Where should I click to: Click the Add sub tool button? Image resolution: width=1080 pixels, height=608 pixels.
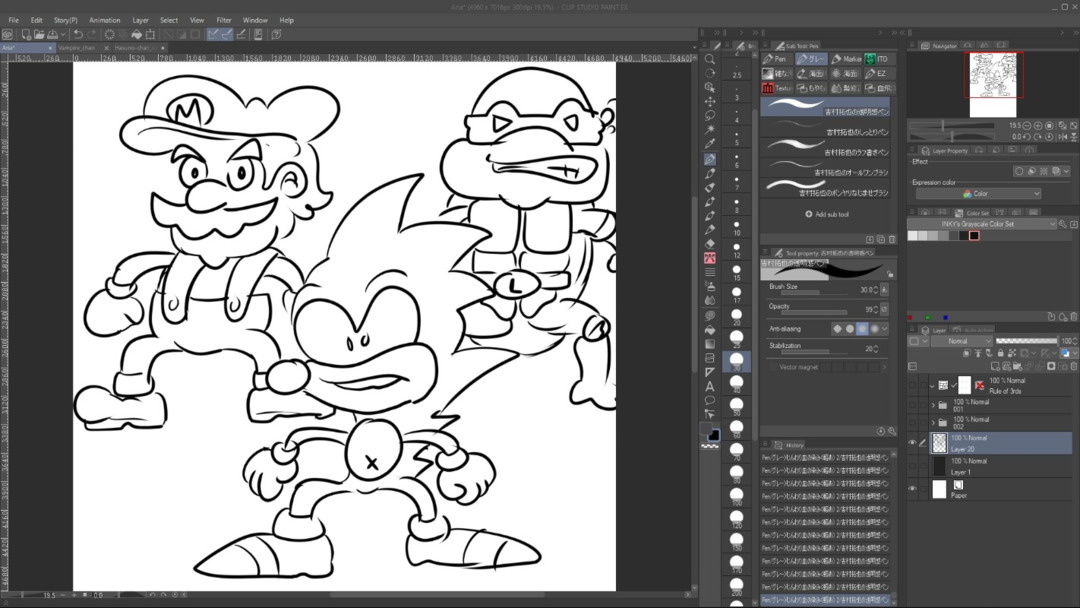tap(827, 214)
